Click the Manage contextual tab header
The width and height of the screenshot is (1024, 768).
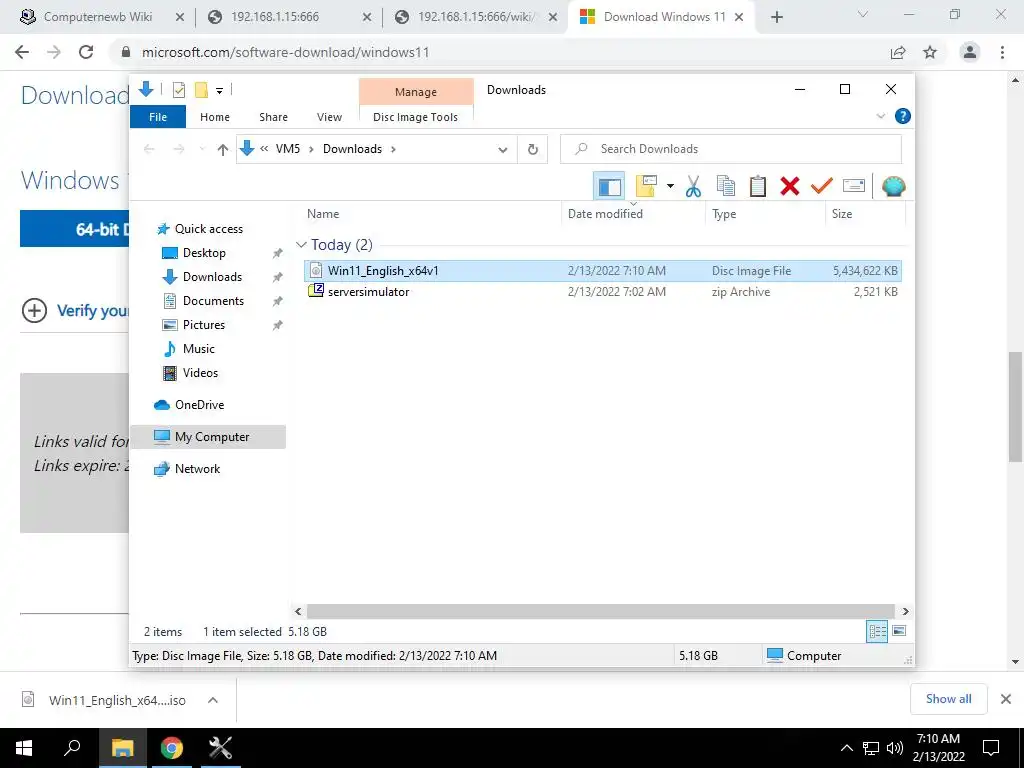416,92
